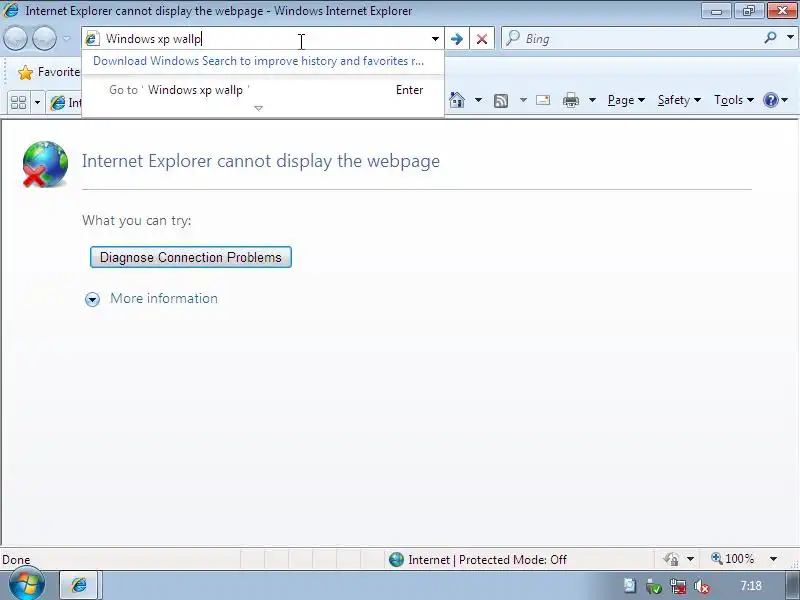The image size is (800, 600).
Task: Open the Print dropdown arrow
Action: tap(592, 100)
